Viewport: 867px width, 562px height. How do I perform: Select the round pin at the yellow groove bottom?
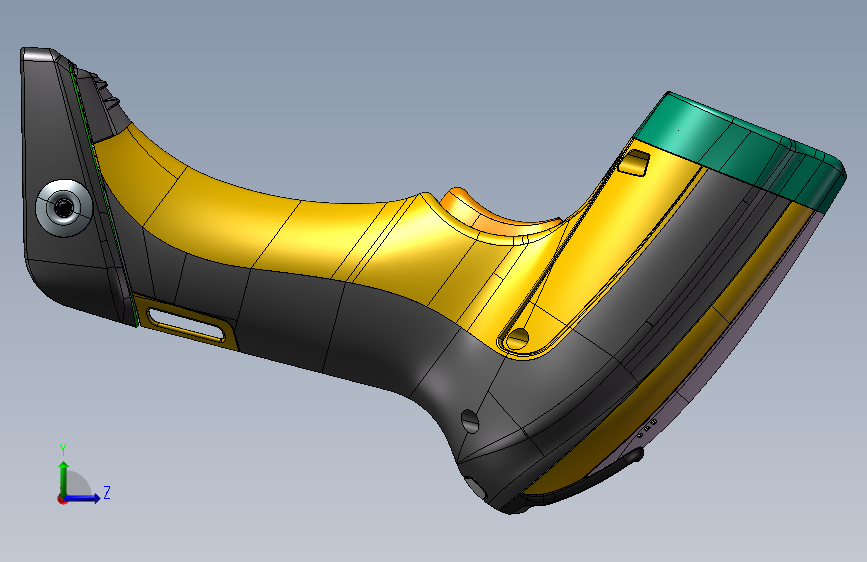click(x=517, y=337)
